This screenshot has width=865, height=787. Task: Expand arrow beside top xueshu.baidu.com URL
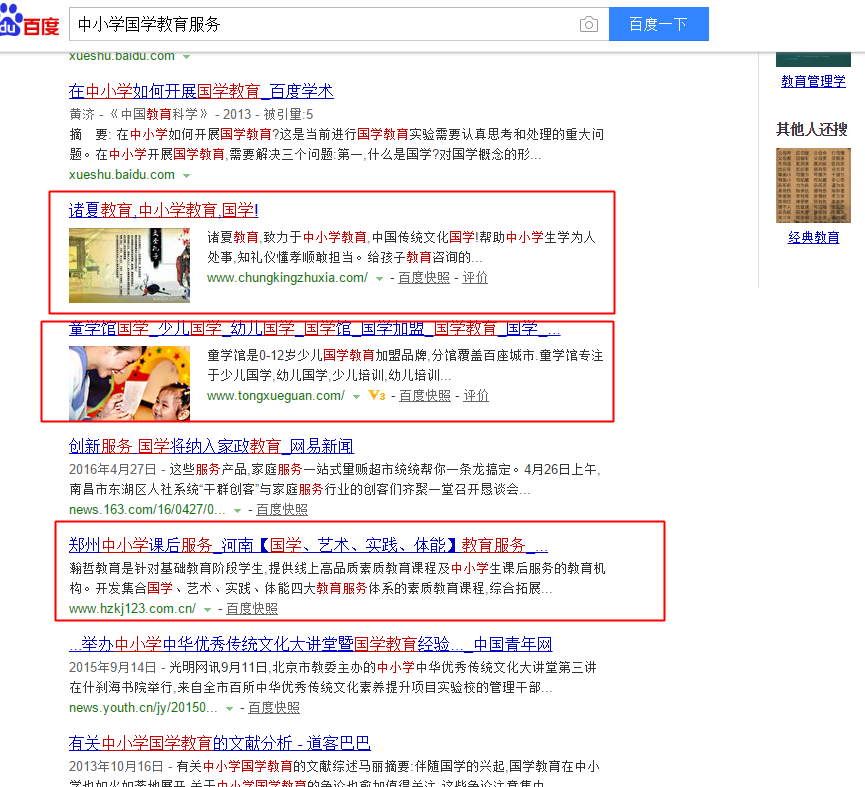pos(186,57)
